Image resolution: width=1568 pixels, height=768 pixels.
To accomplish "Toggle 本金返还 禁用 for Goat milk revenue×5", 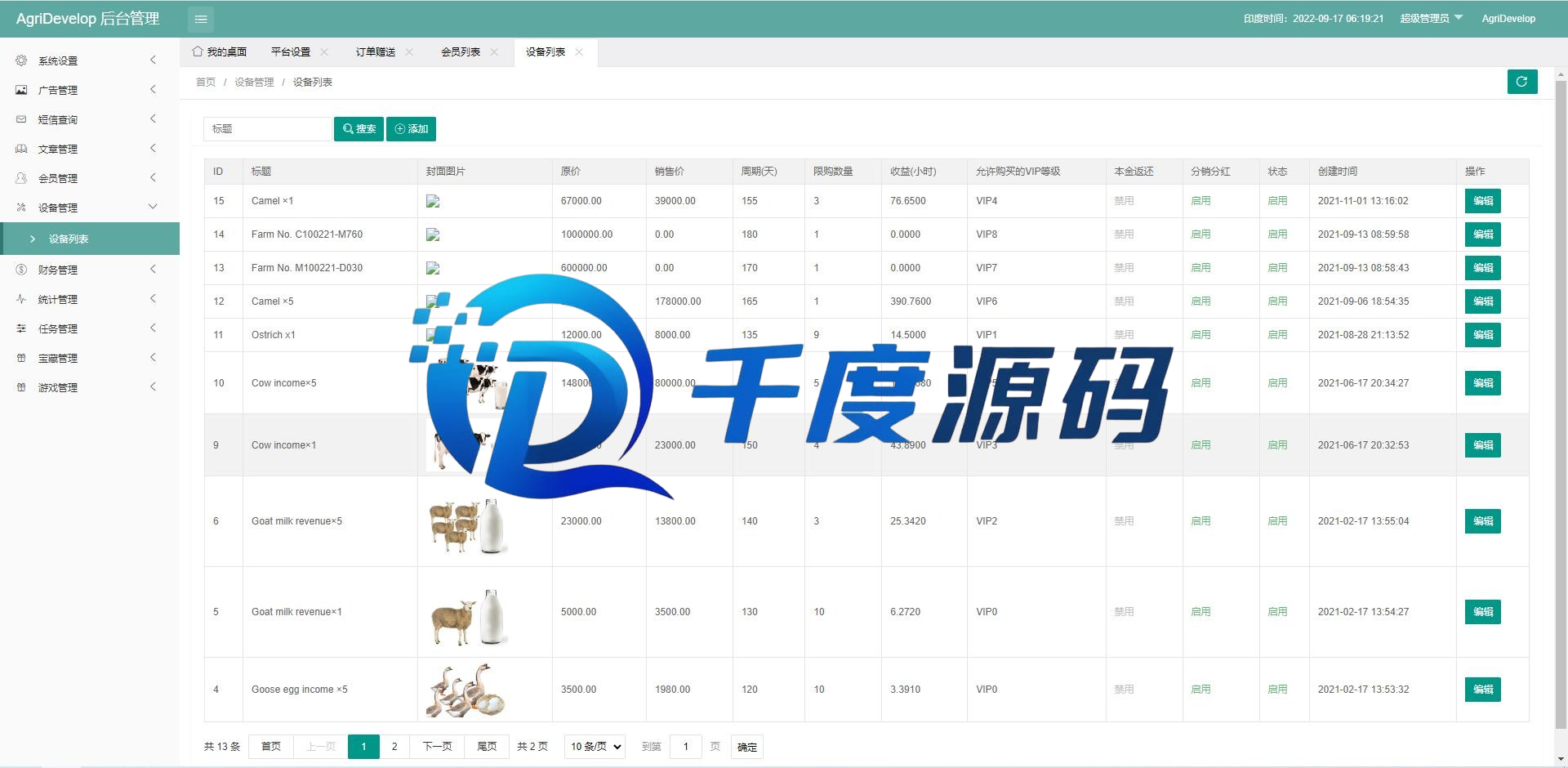I will tap(1124, 521).
